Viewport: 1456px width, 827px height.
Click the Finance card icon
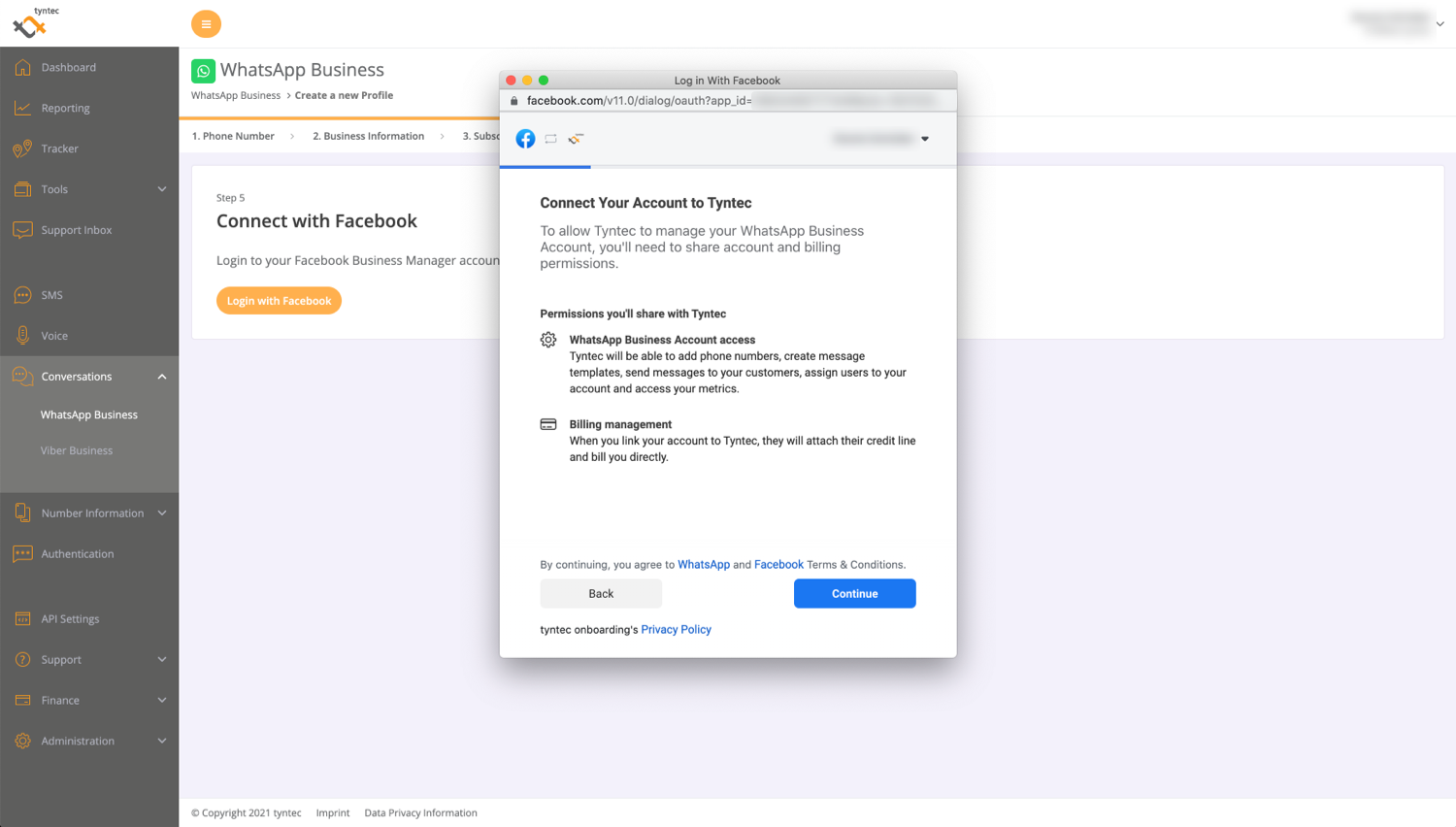22,700
